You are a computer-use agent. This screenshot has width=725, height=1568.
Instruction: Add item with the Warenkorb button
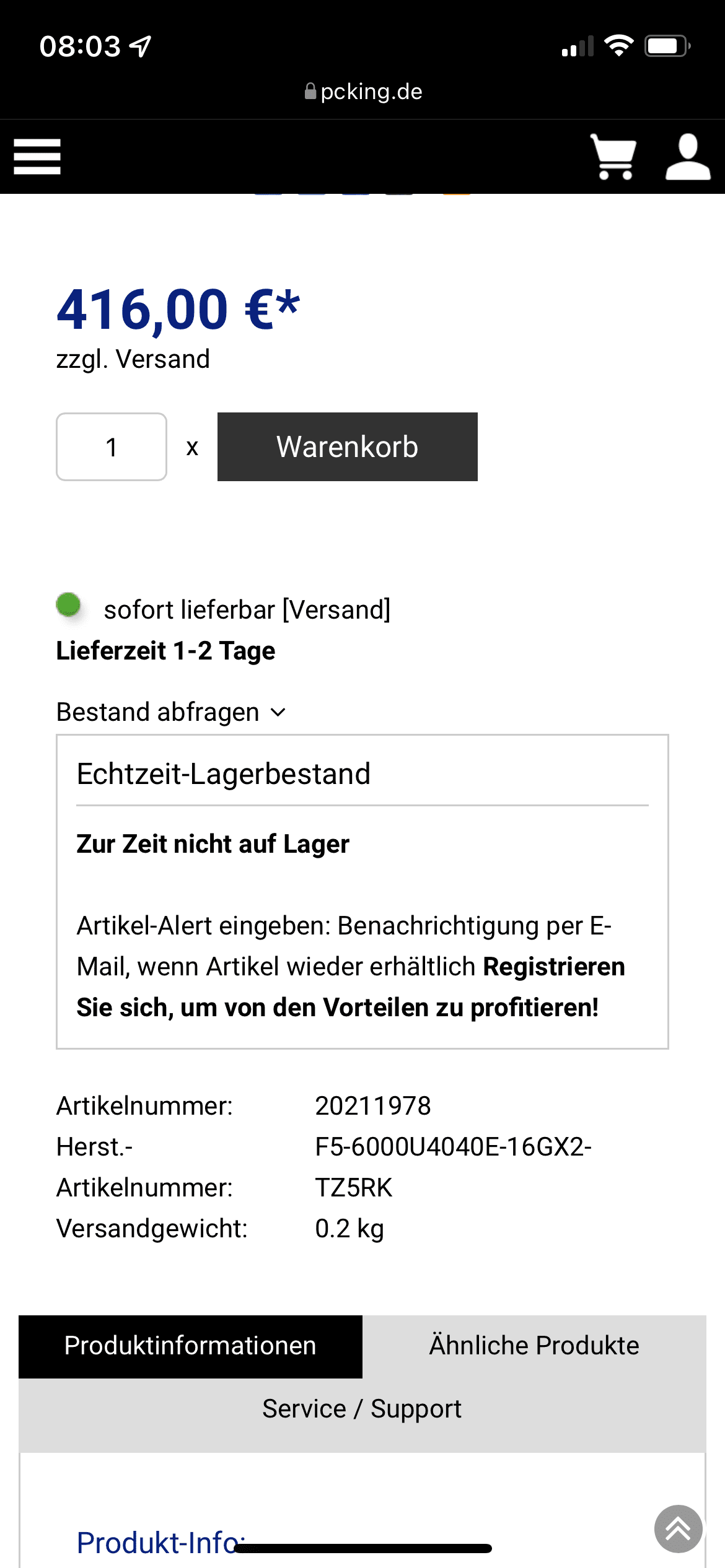click(x=347, y=446)
